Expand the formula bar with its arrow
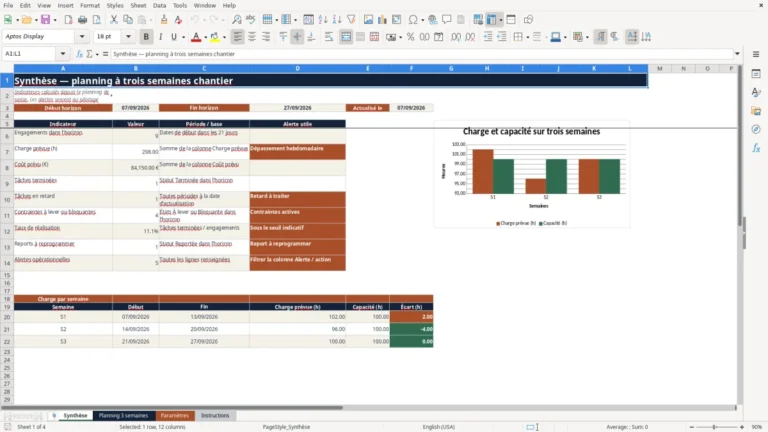 [737, 54]
